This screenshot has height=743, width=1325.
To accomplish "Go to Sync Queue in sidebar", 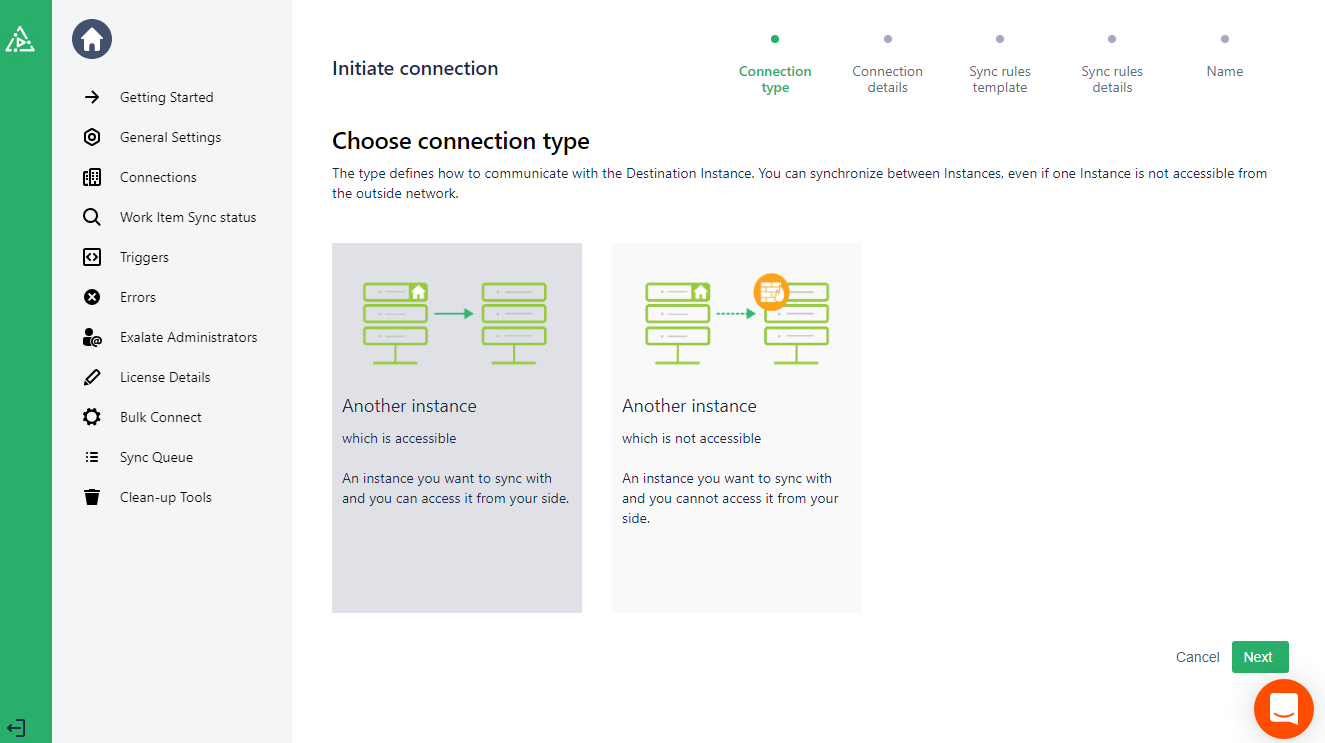I will 156,457.
